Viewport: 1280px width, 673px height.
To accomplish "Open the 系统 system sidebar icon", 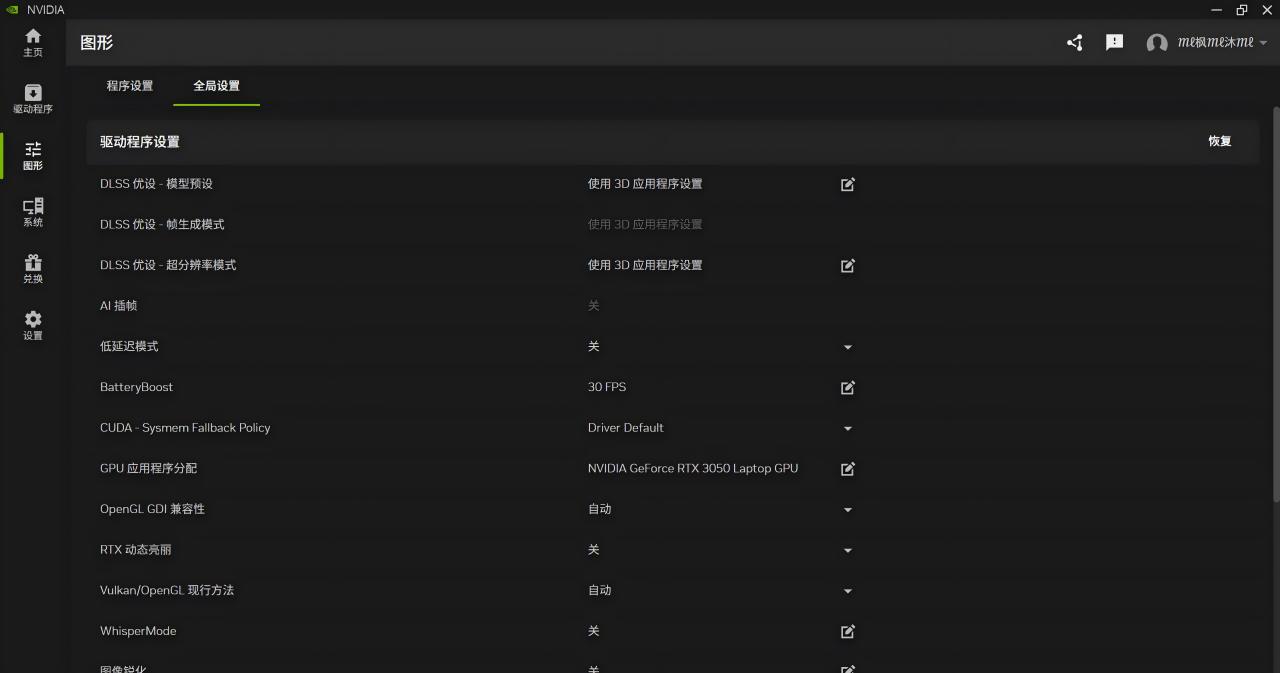I will [33, 212].
